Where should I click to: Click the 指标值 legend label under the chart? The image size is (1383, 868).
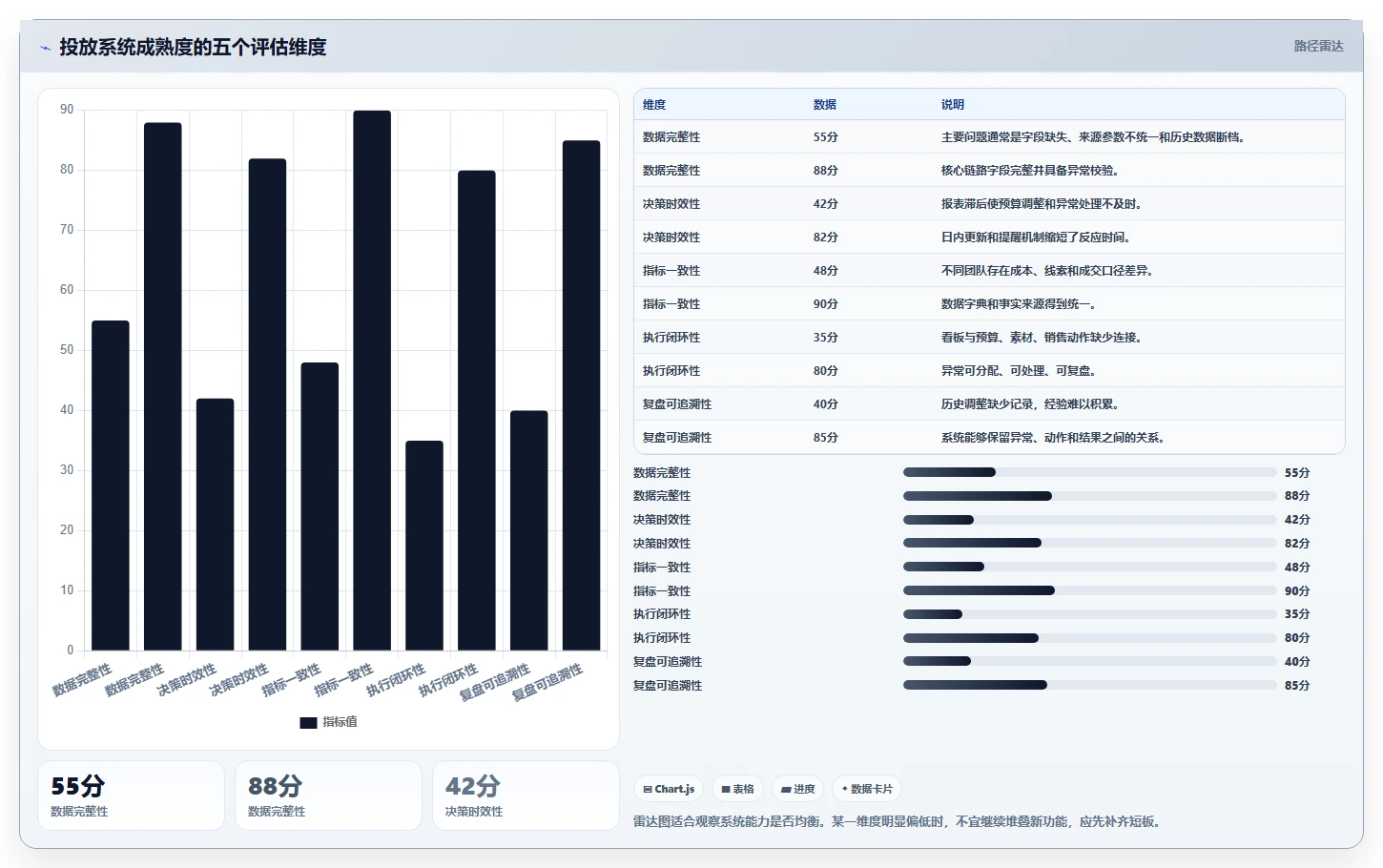[x=340, y=722]
